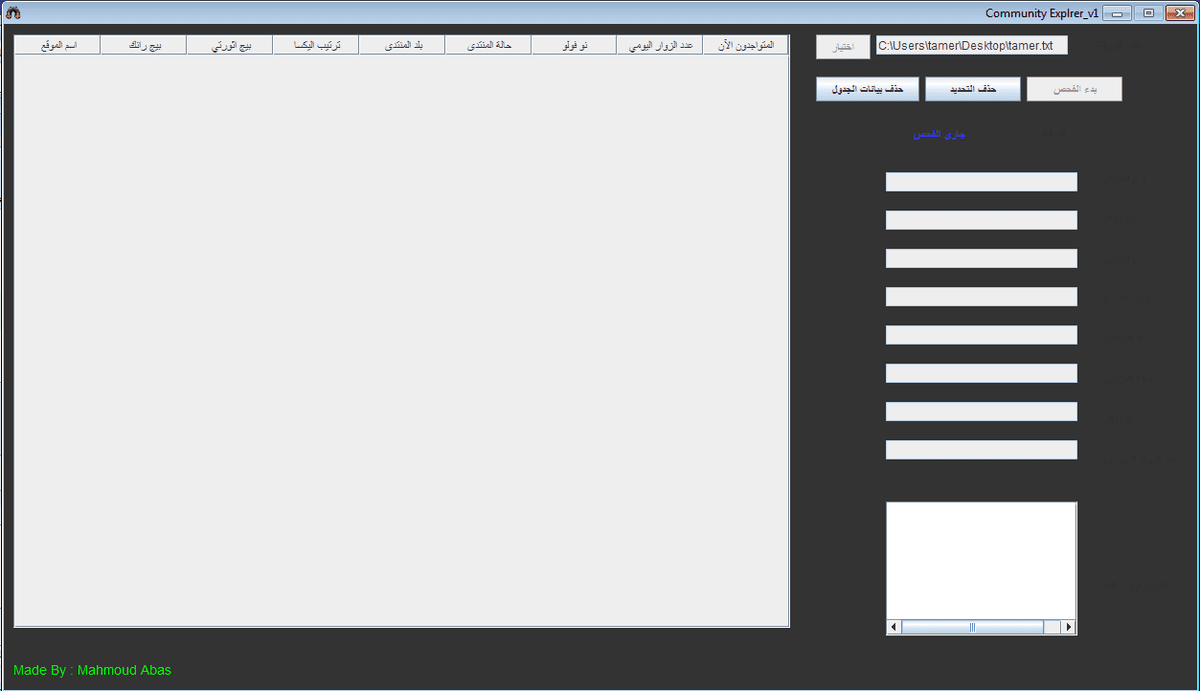Click the blue 'جاري الفحص' status label
The width and height of the screenshot is (1200, 691).
939,134
